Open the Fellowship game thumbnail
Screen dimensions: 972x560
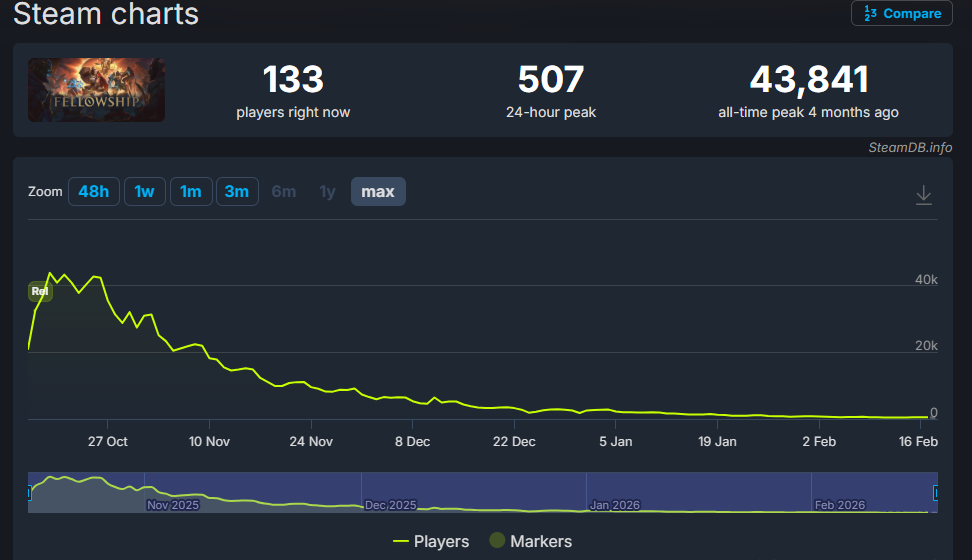tap(96, 90)
